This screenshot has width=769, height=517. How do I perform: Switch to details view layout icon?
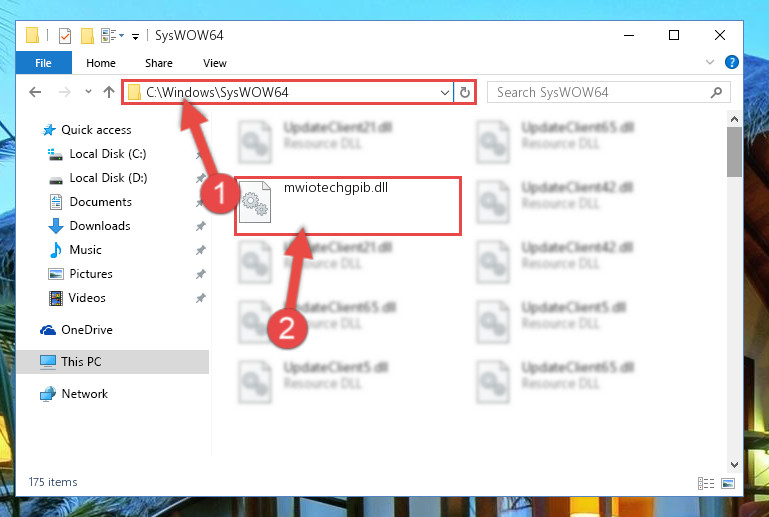[x=706, y=483]
